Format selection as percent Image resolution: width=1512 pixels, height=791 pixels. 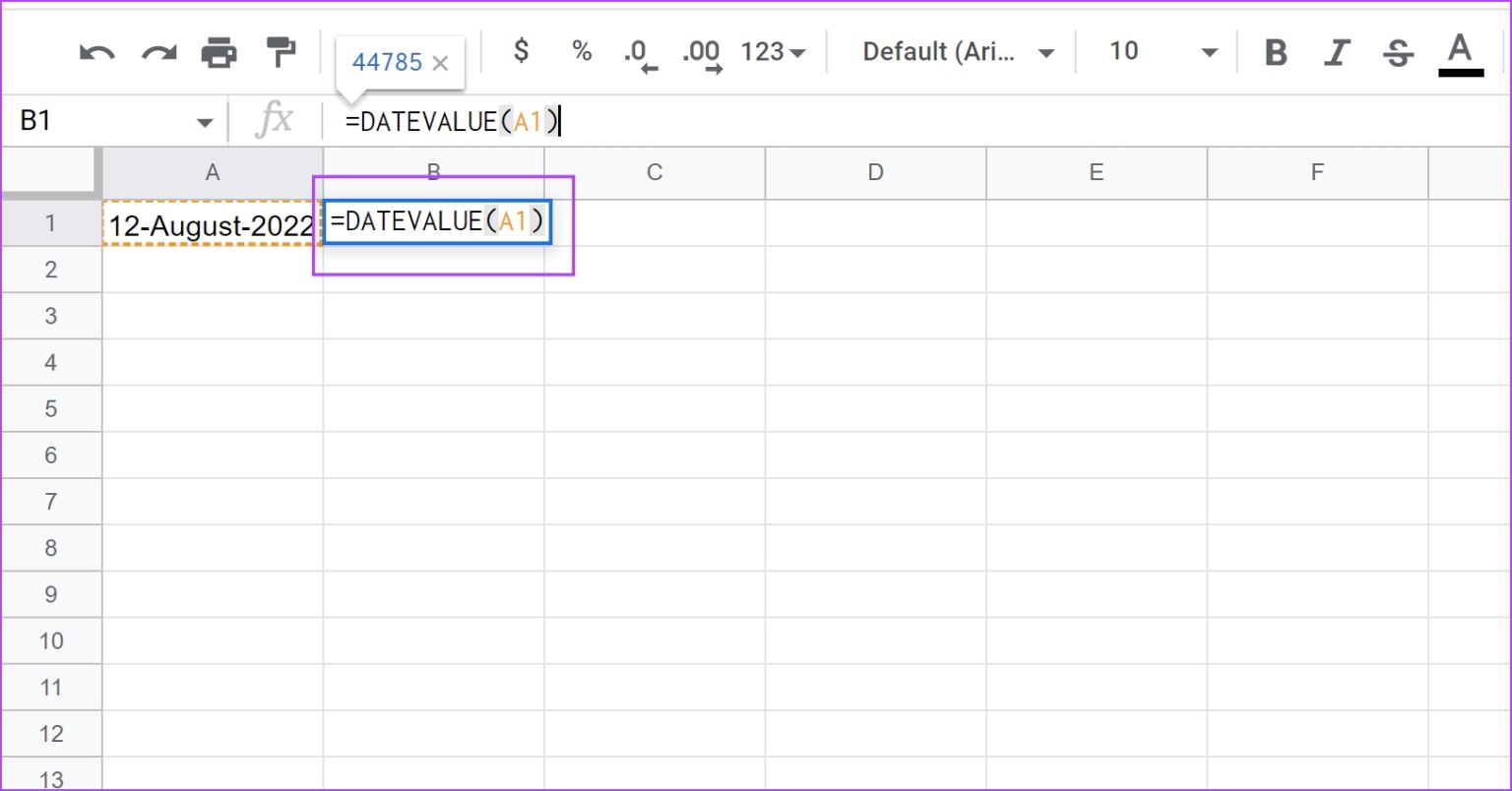click(581, 53)
